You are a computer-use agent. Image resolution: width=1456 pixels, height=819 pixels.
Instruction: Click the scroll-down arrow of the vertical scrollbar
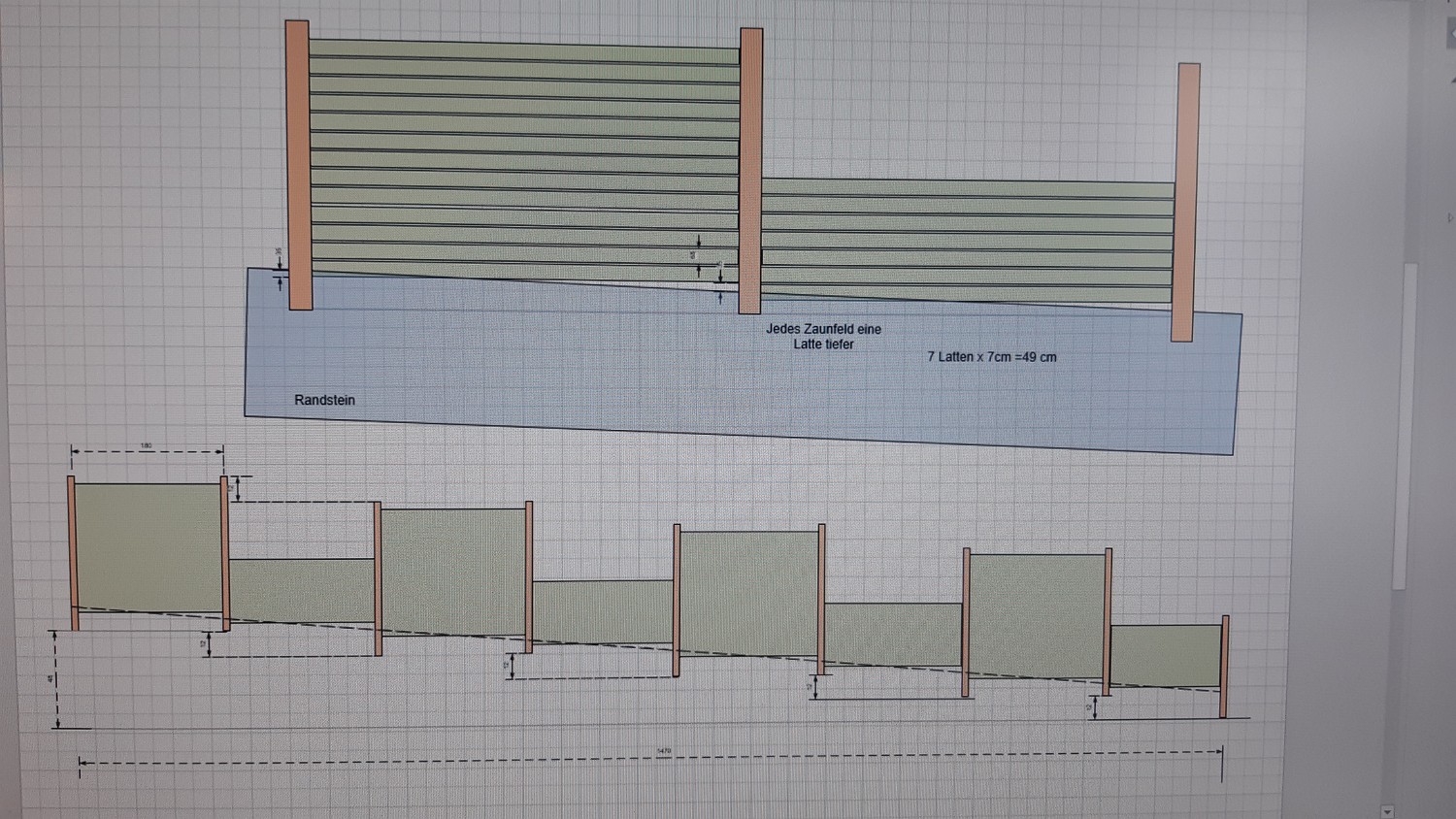coord(1387,811)
